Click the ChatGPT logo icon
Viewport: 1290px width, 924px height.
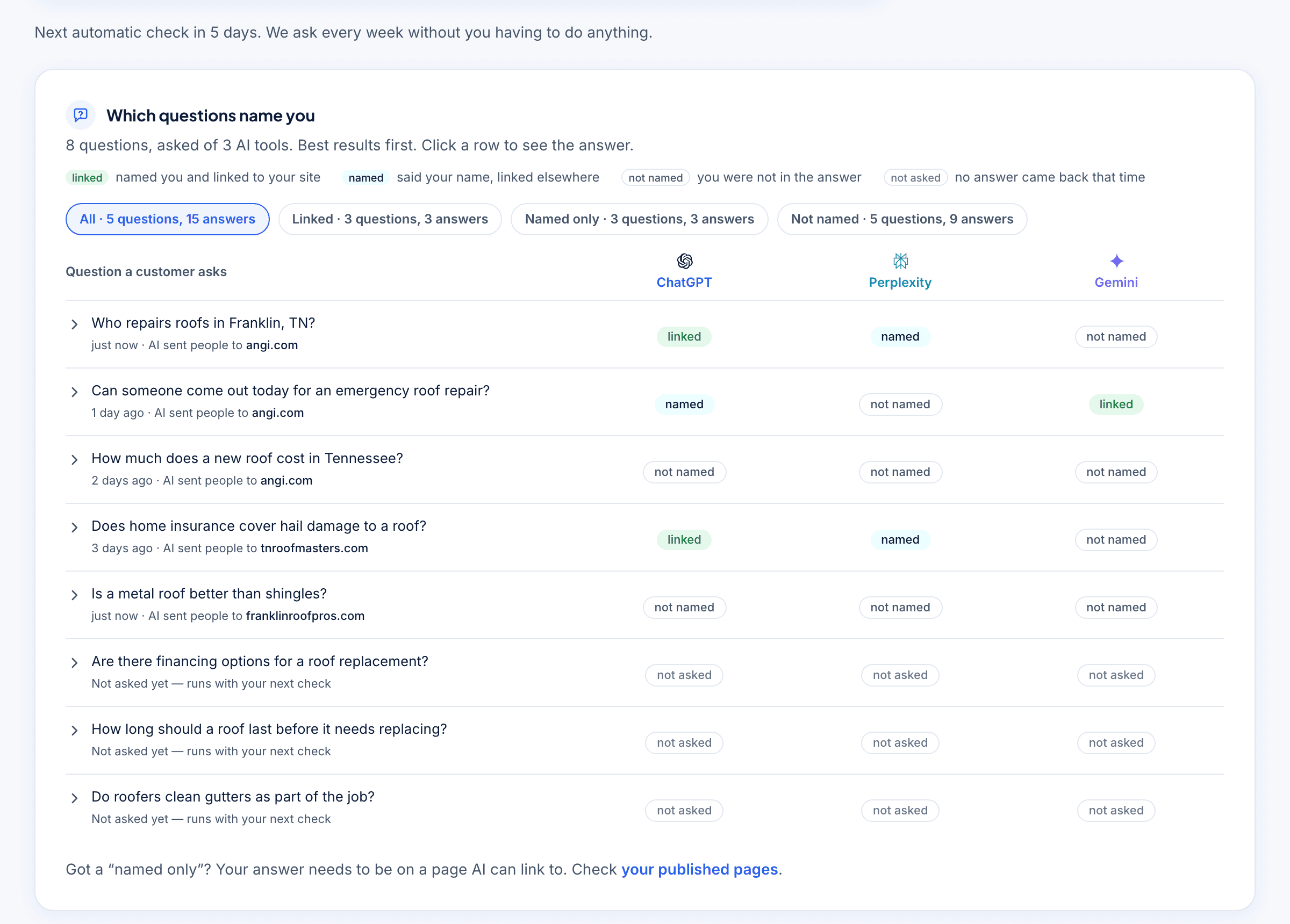[684, 261]
